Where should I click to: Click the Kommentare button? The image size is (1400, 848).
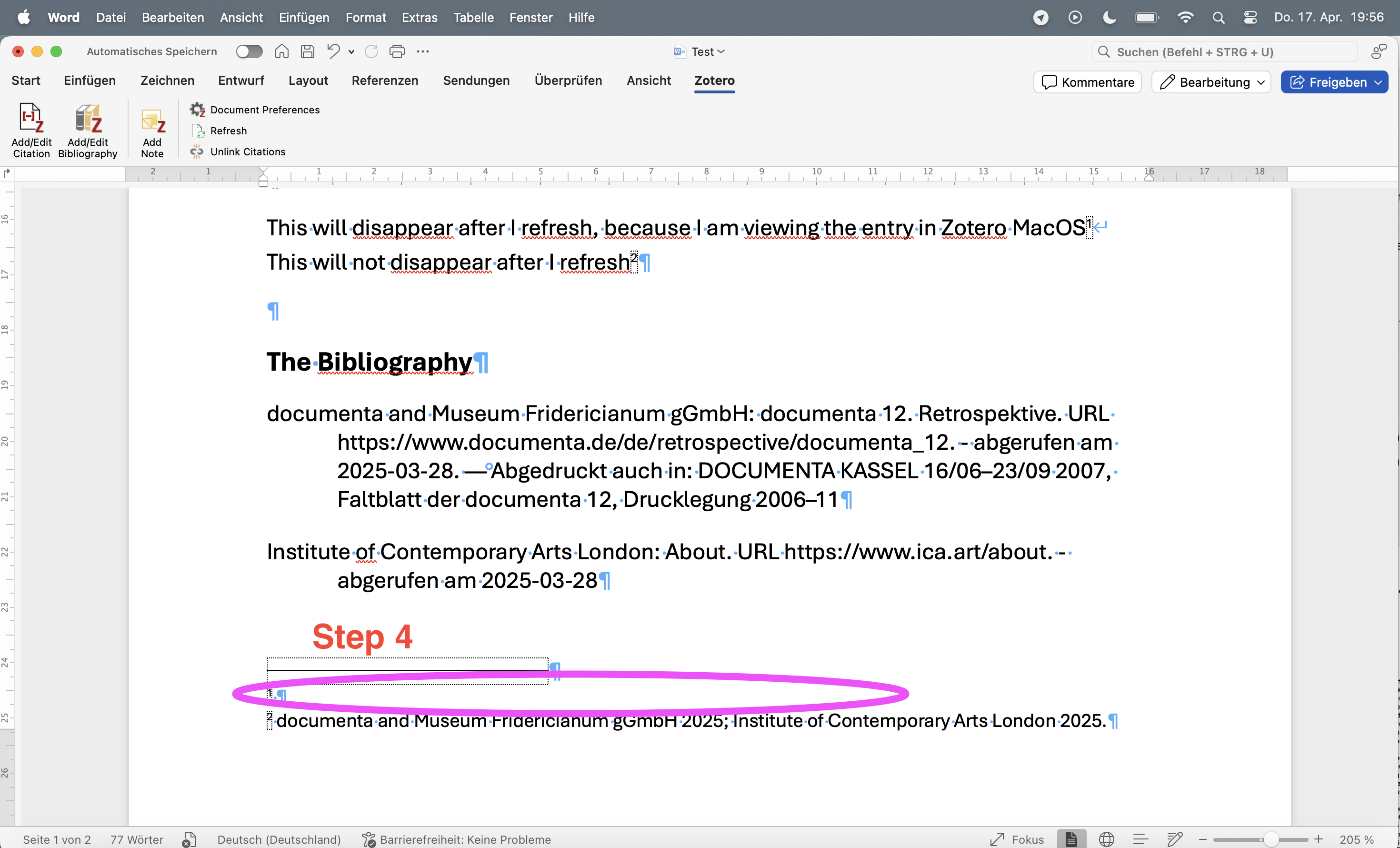coord(1087,82)
